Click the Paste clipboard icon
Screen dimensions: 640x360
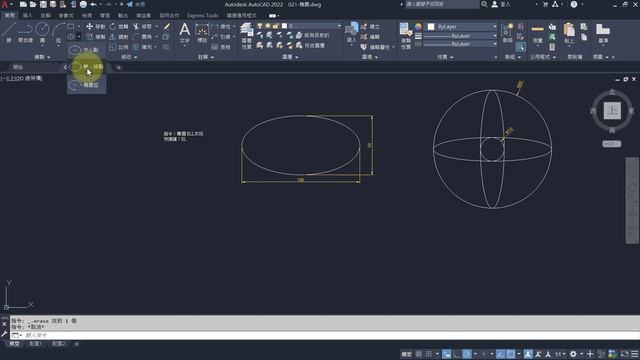(x=569, y=33)
